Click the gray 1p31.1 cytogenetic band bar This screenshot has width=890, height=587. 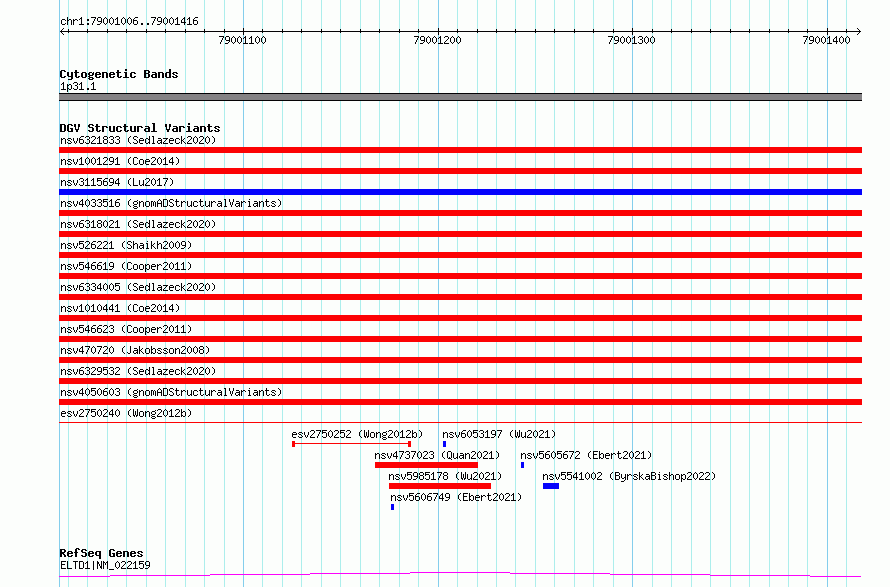point(460,97)
